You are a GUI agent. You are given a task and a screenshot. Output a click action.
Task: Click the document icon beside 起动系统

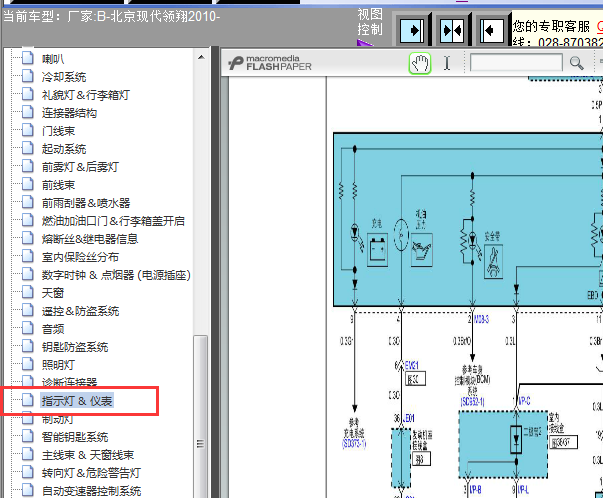[x=28, y=148]
